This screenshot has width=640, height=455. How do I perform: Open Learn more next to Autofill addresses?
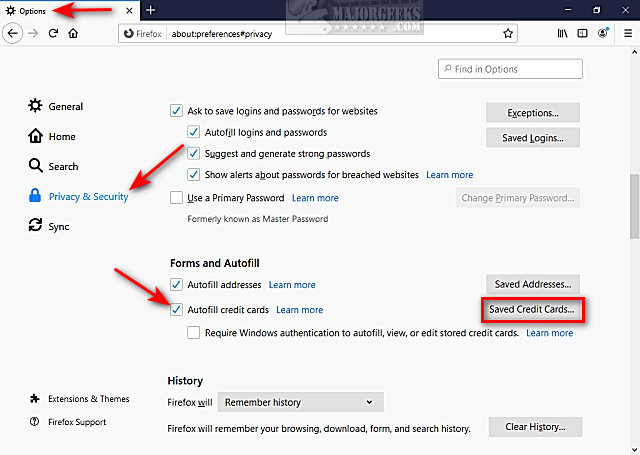[292, 285]
